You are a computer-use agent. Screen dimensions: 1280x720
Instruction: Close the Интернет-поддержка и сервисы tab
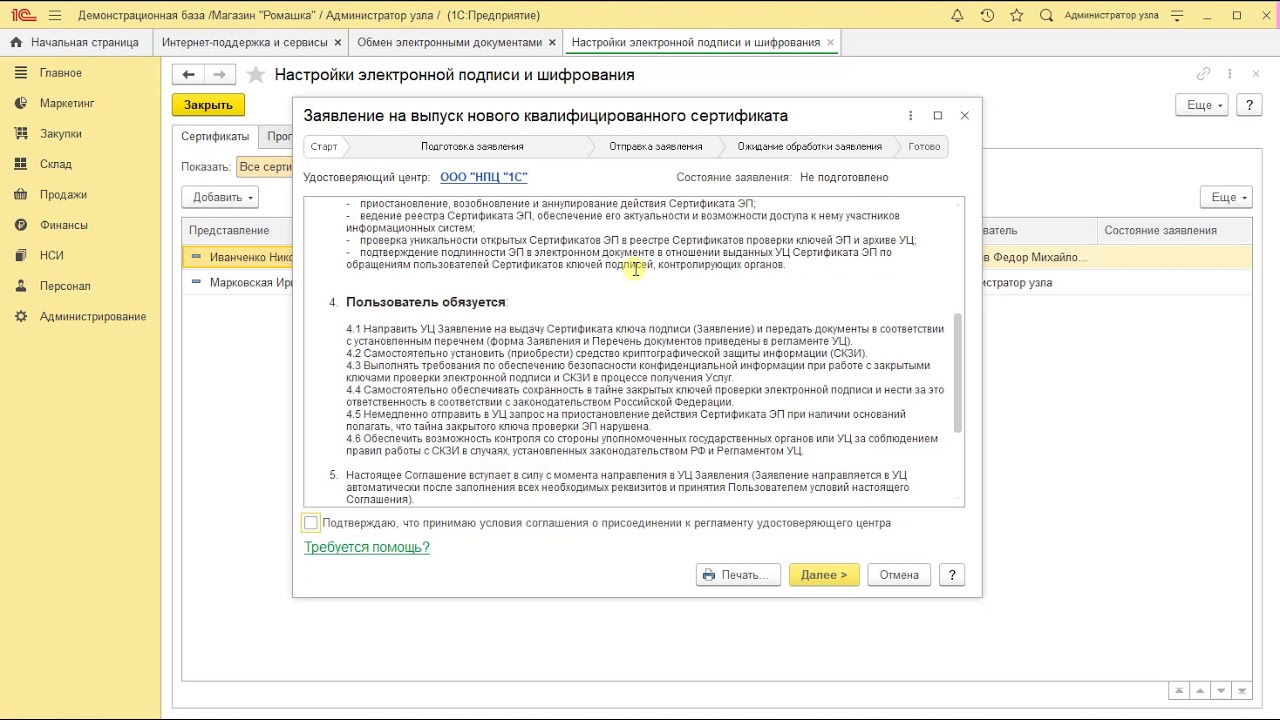pyautogui.click(x=338, y=42)
